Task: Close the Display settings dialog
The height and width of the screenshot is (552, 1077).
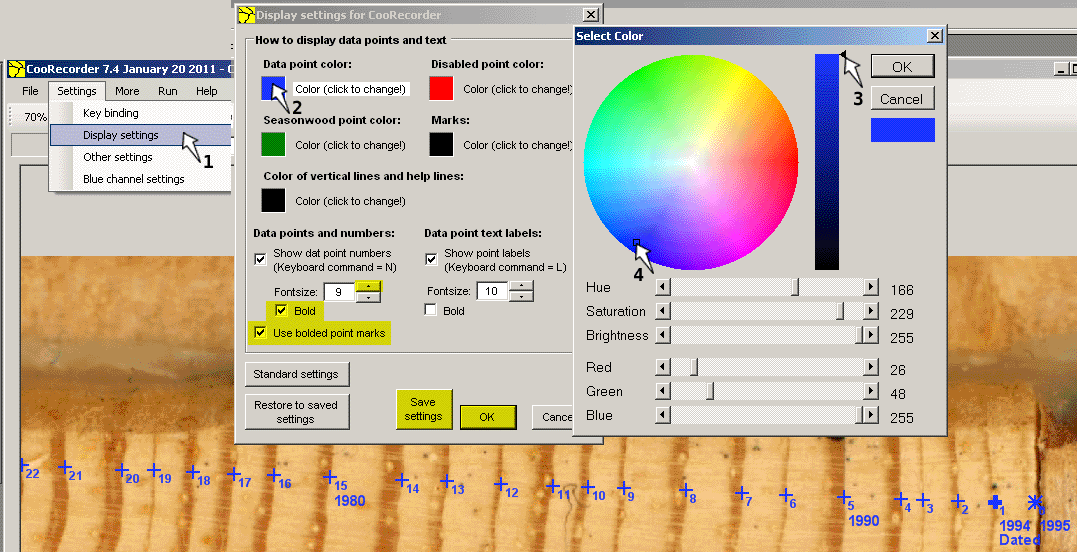Action: pos(589,14)
